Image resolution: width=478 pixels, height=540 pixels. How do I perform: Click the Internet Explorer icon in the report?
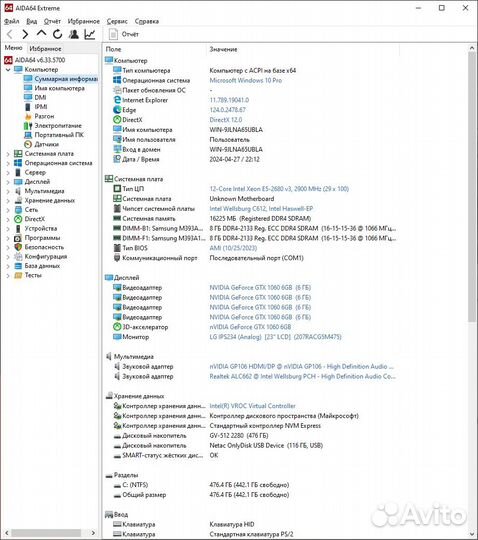tap(117, 100)
